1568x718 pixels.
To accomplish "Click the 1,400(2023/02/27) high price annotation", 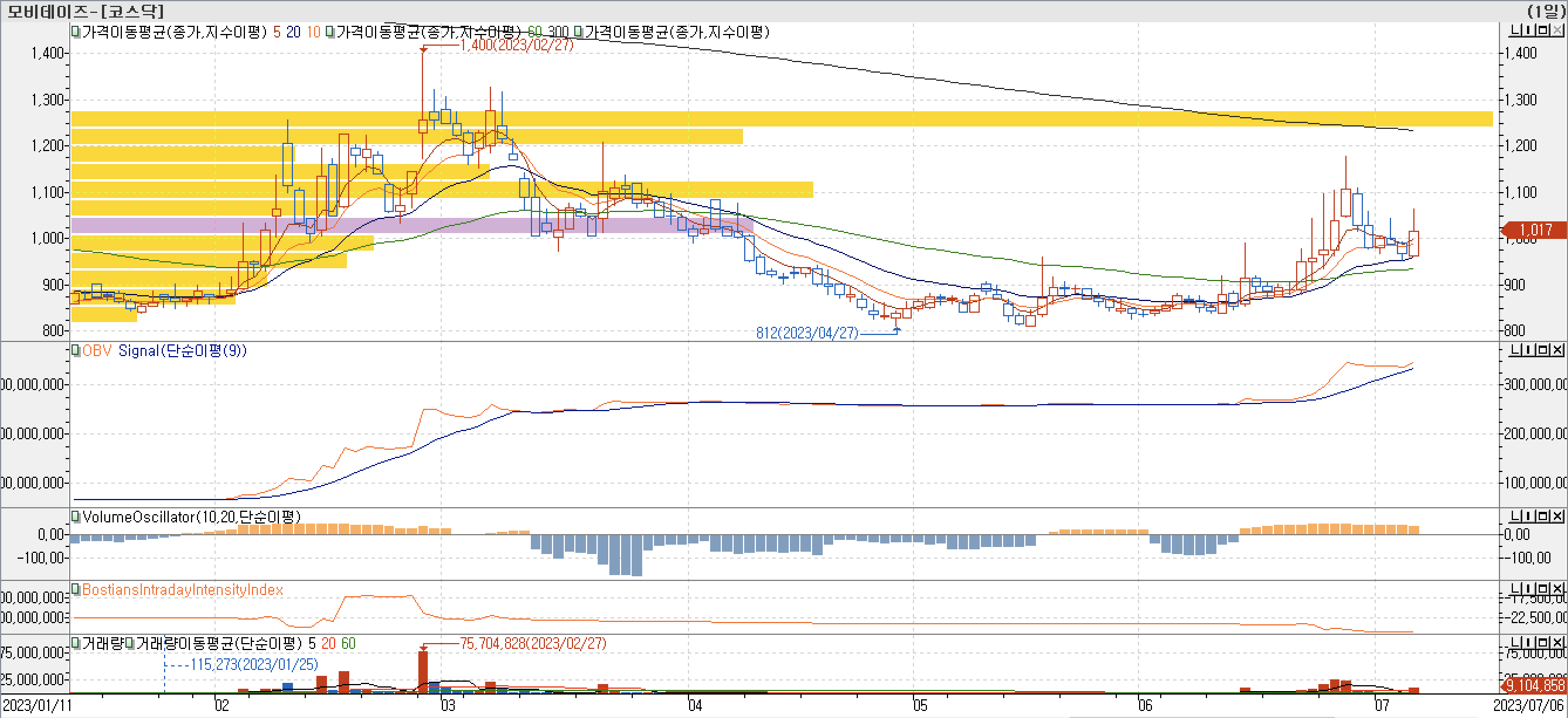I will [x=516, y=45].
